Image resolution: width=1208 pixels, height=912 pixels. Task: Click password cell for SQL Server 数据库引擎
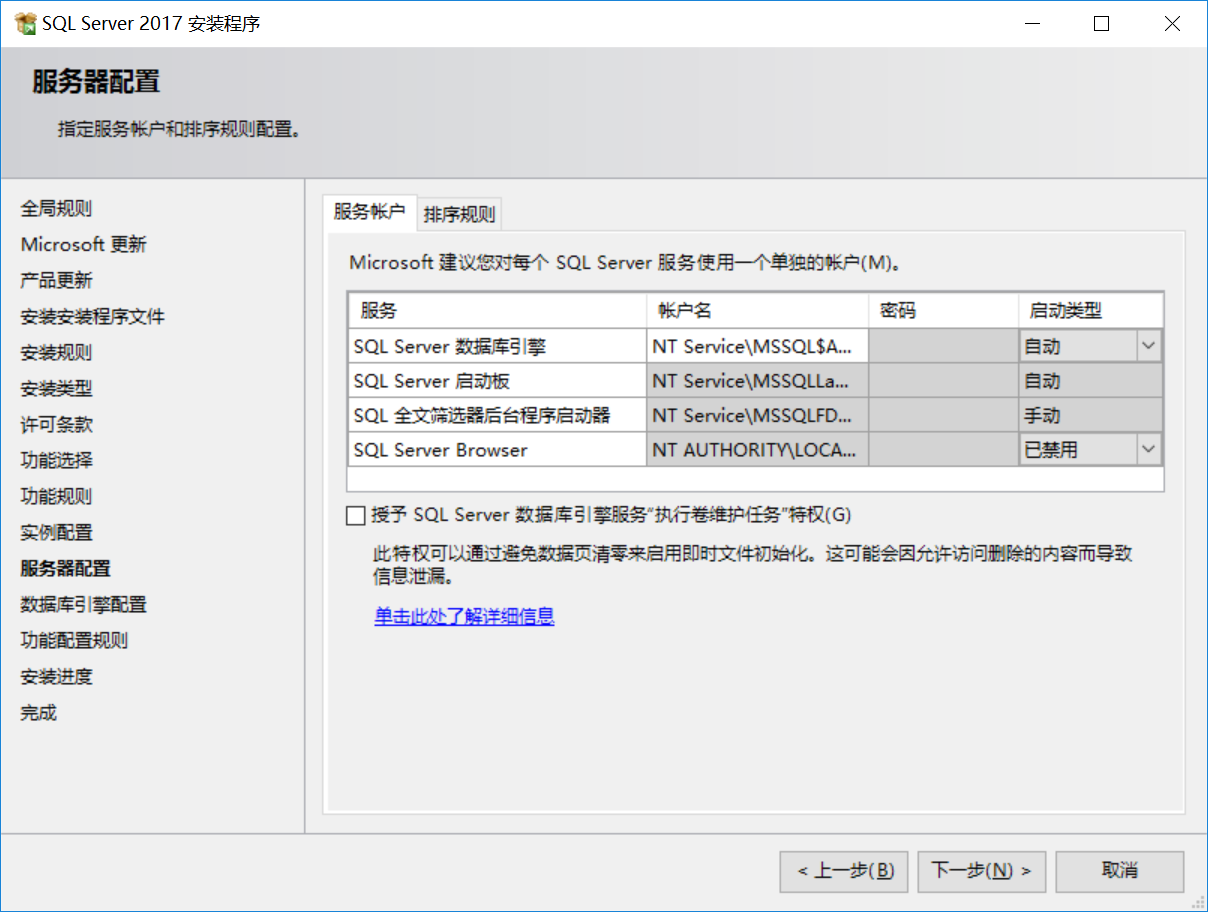point(944,346)
